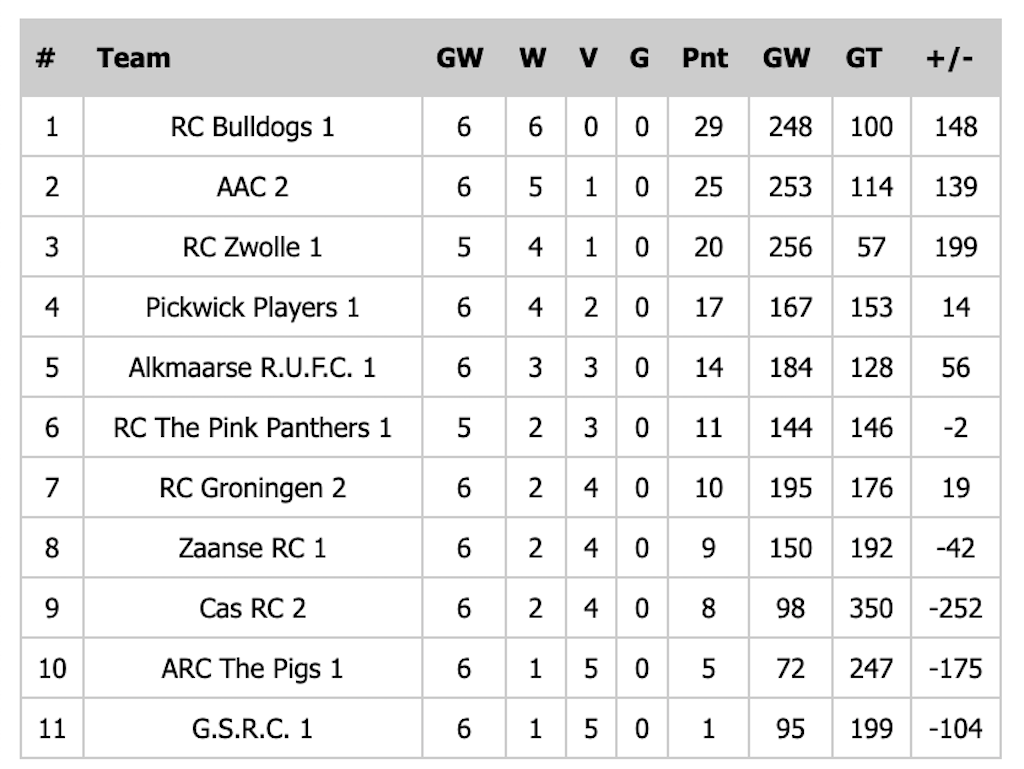
Task: Select the +/- column header
Action: (950, 58)
